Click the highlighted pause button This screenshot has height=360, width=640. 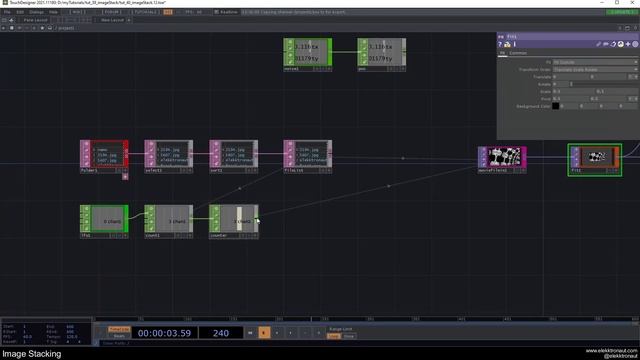tap(264, 333)
